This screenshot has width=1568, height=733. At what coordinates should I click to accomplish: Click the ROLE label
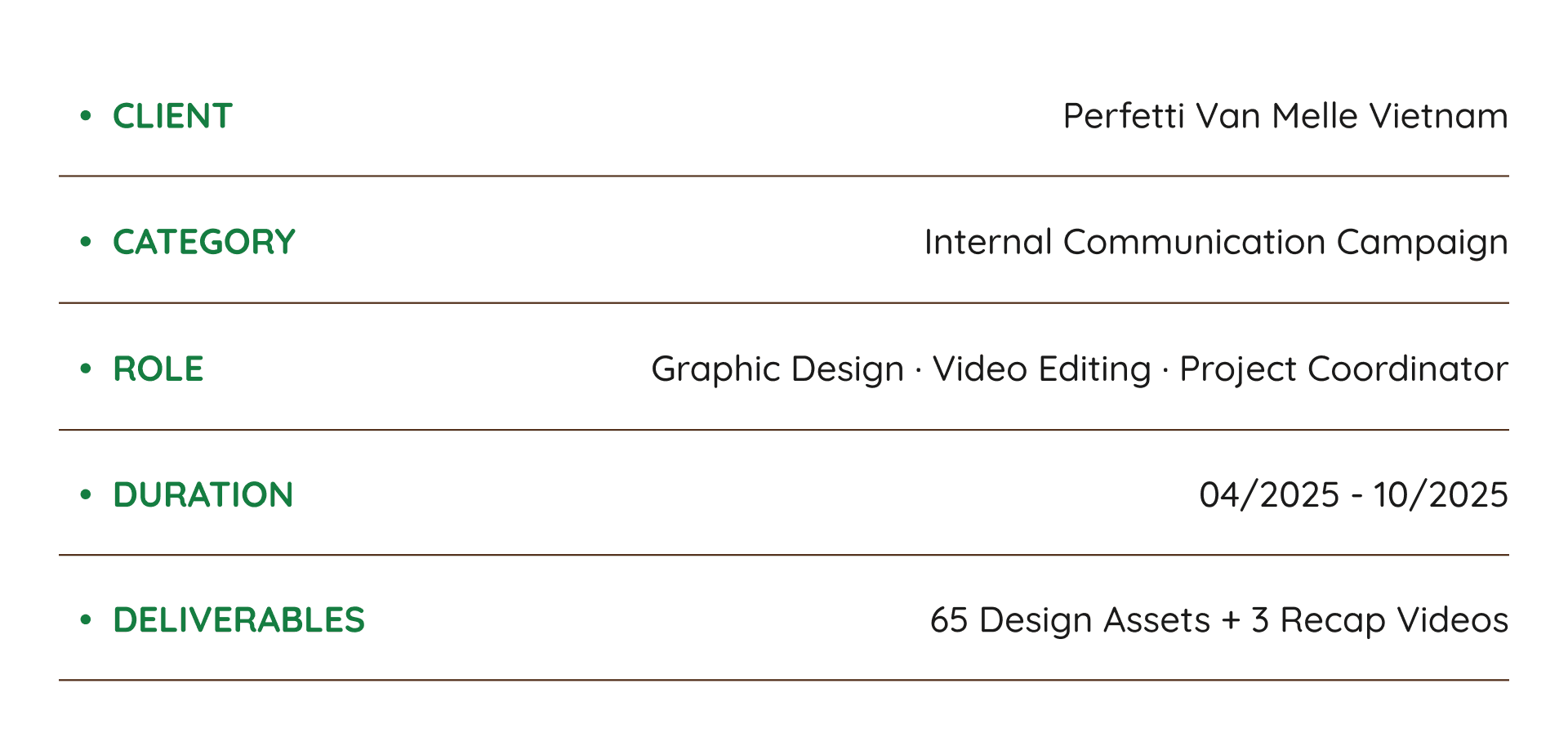tap(158, 369)
